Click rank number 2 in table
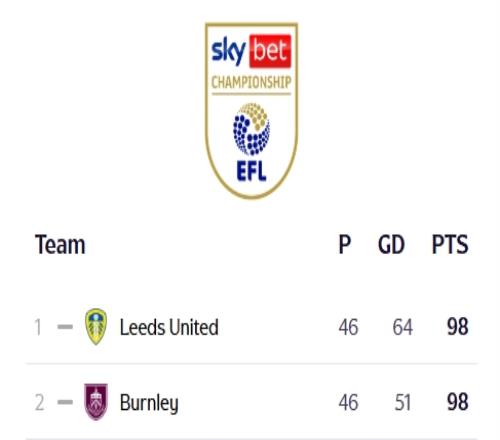 [40, 402]
